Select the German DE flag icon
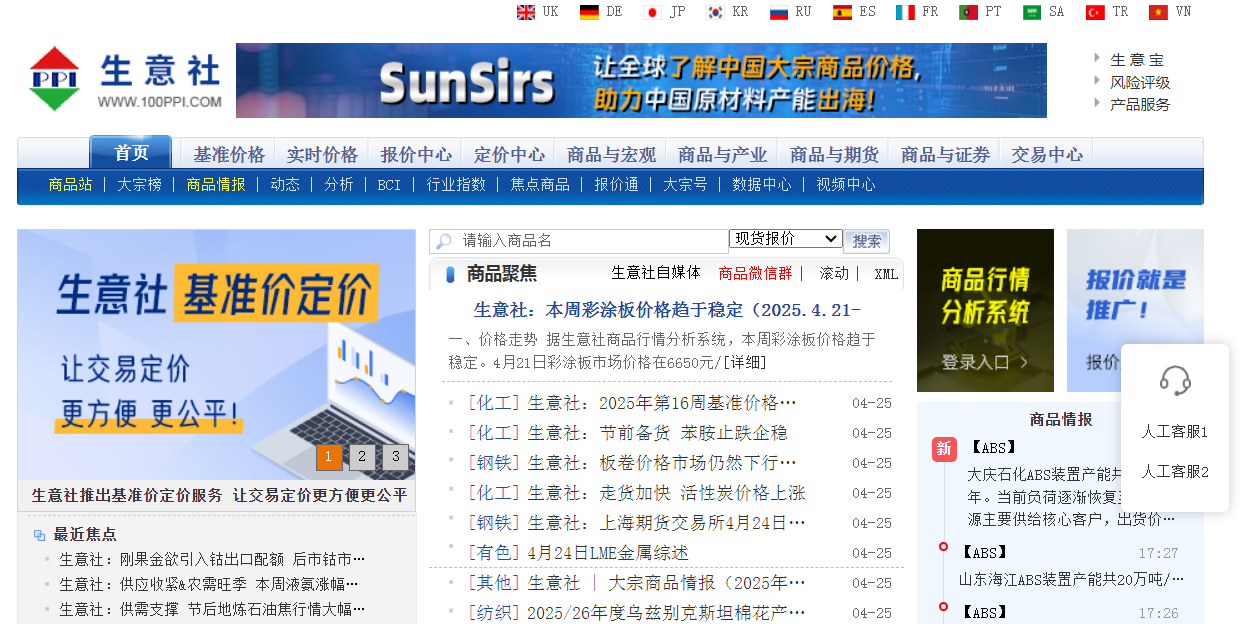 pos(589,12)
